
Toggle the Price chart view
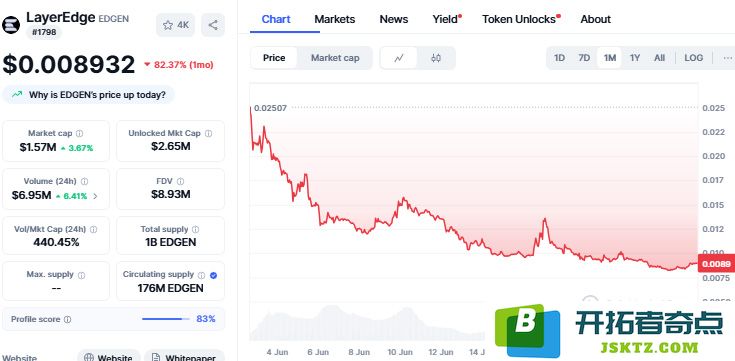click(274, 58)
